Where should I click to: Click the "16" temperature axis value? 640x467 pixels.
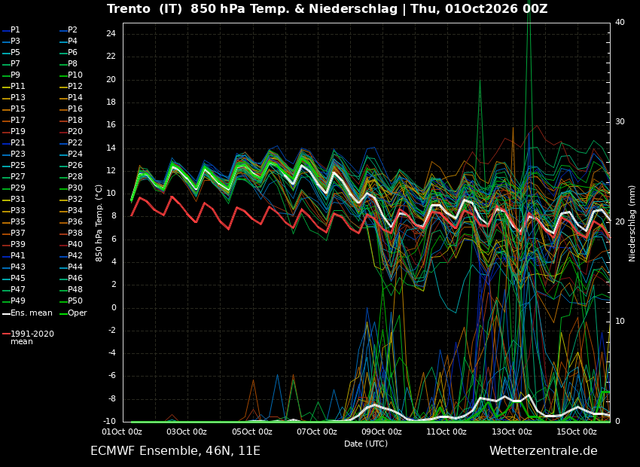pos(111,125)
